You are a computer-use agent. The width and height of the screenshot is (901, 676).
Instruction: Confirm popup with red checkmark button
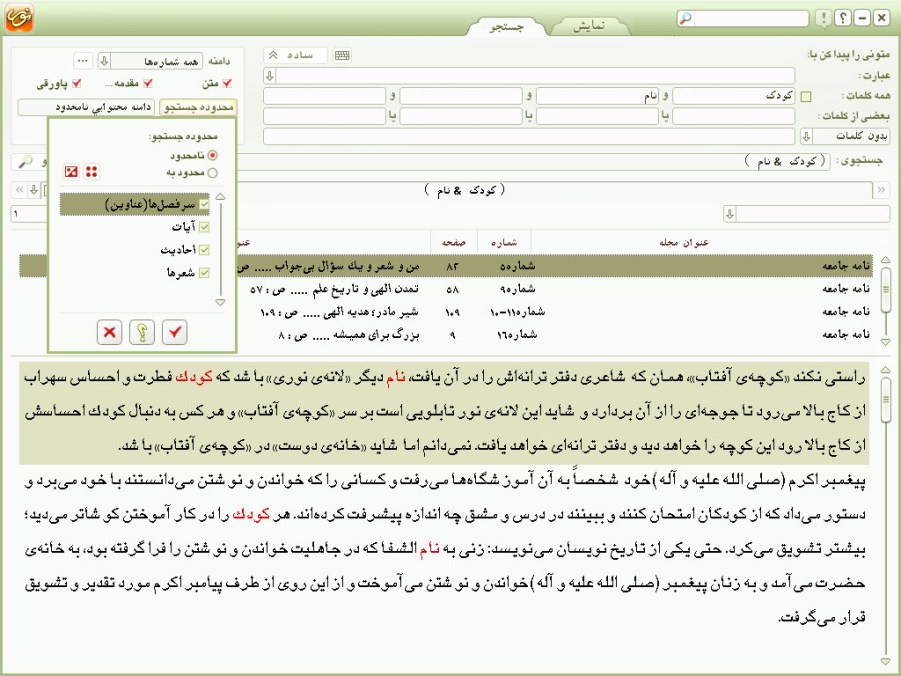[x=175, y=332]
